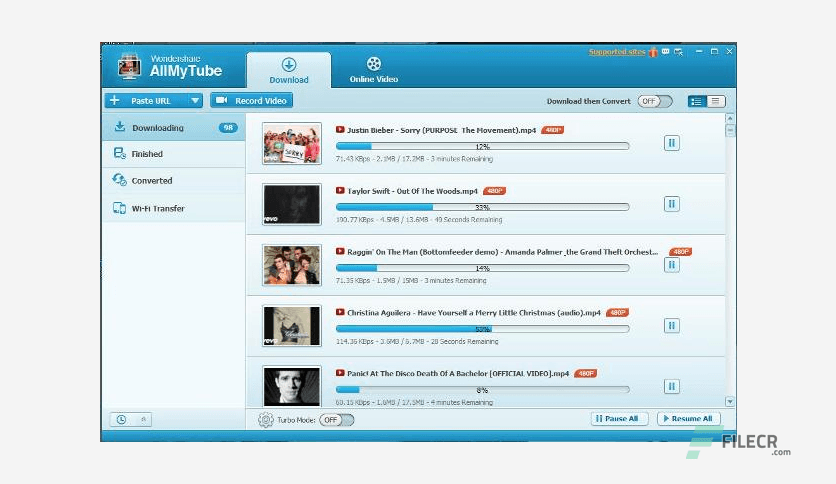
Task: Select 'Taylor Swift - Out Of The Woods.mp4' title
Action: click(412, 191)
